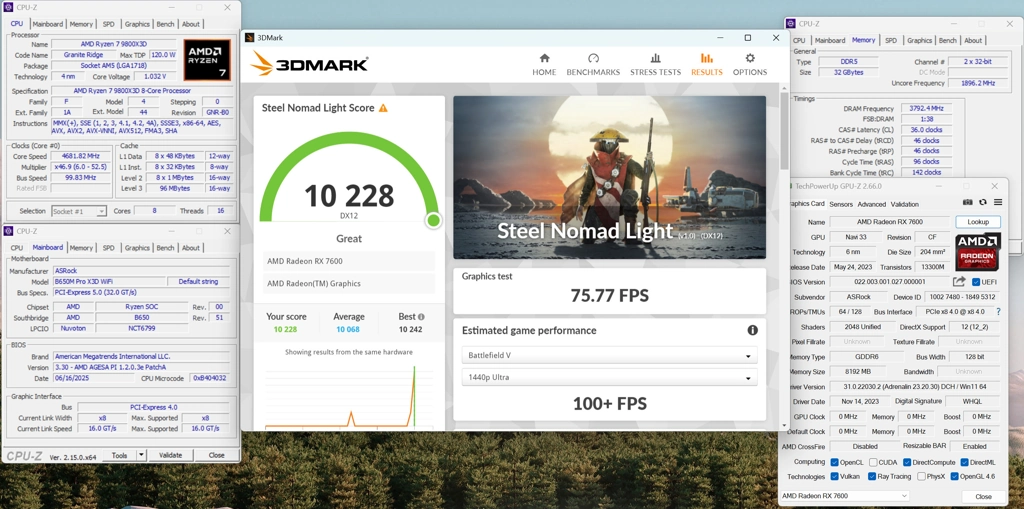Click the Lookup button in GPU-Z
The height and width of the screenshot is (509, 1024).
click(x=978, y=222)
